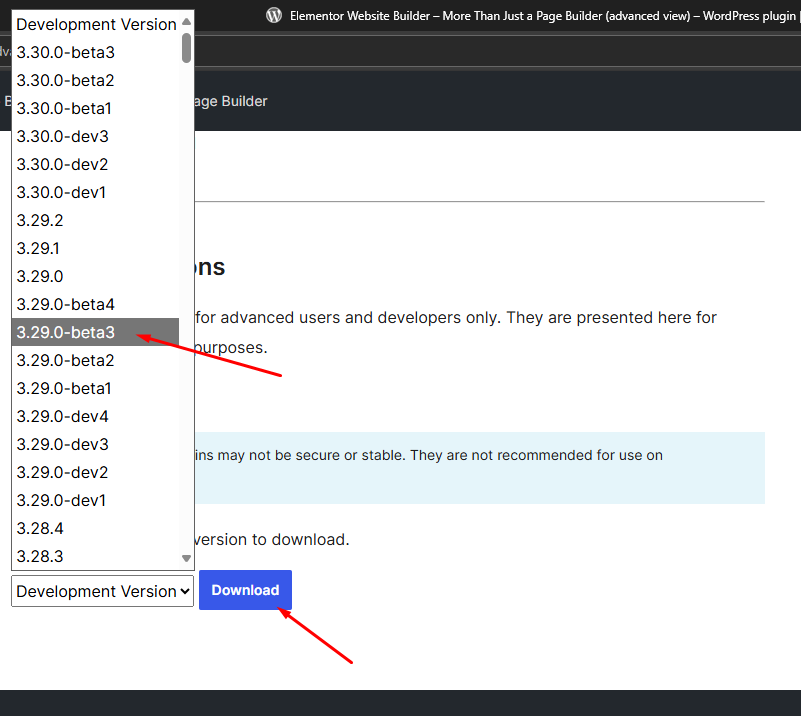Image resolution: width=801 pixels, height=716 pixels.
Task: Select highlighted version 3.29.0-beta3
Action: pyautogui.click(x=96, y=332)
